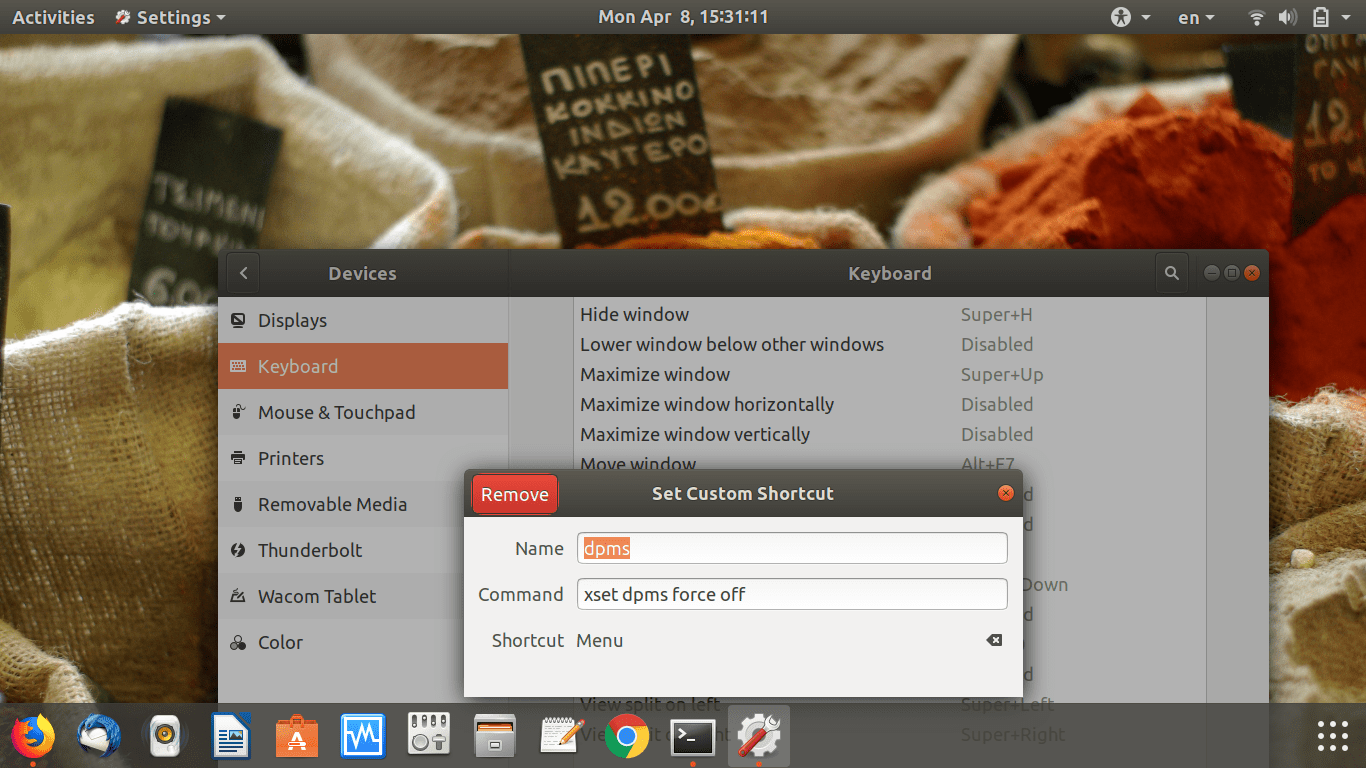This screenshot has height=768, width=1366.
Task: Select the 'Hide window' shortcut row
Action: click(890, 314)
